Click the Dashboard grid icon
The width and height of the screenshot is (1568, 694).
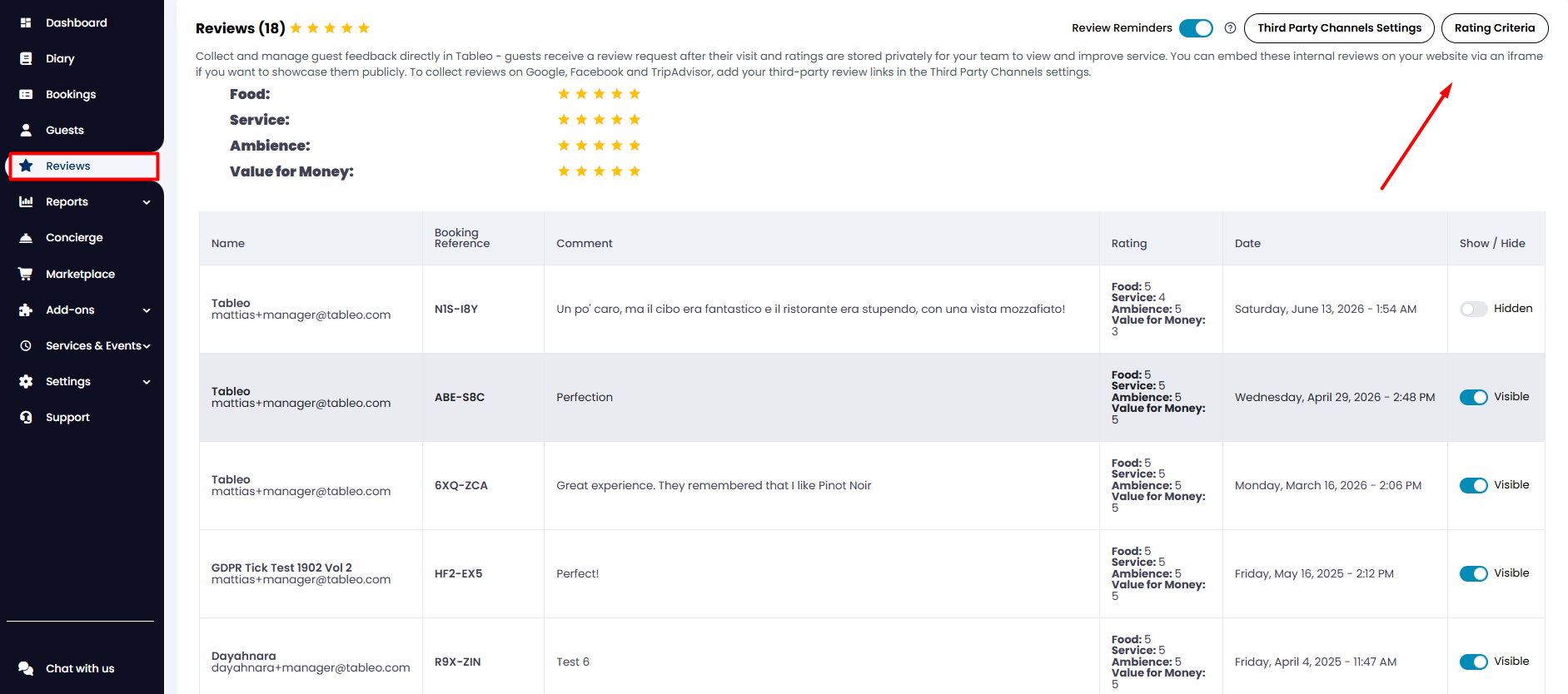point(26,22)
